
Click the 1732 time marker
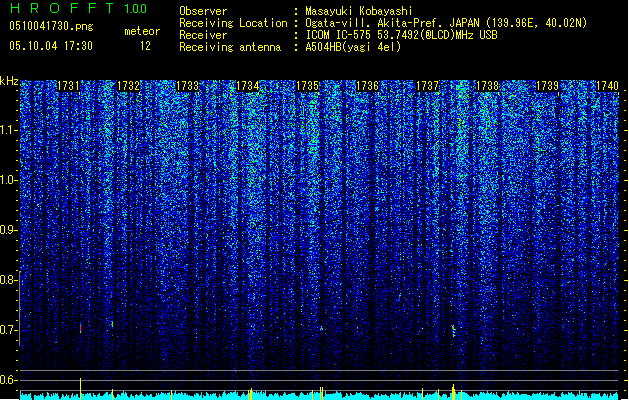[128, 86]
